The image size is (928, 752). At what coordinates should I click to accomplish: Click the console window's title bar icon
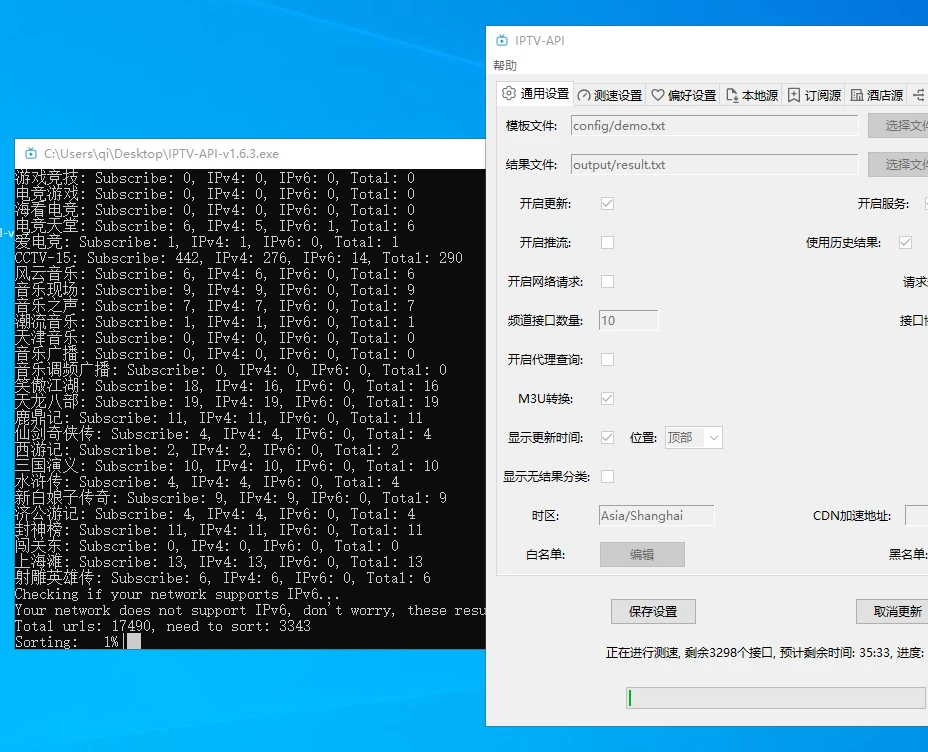(x=31, y=154)
